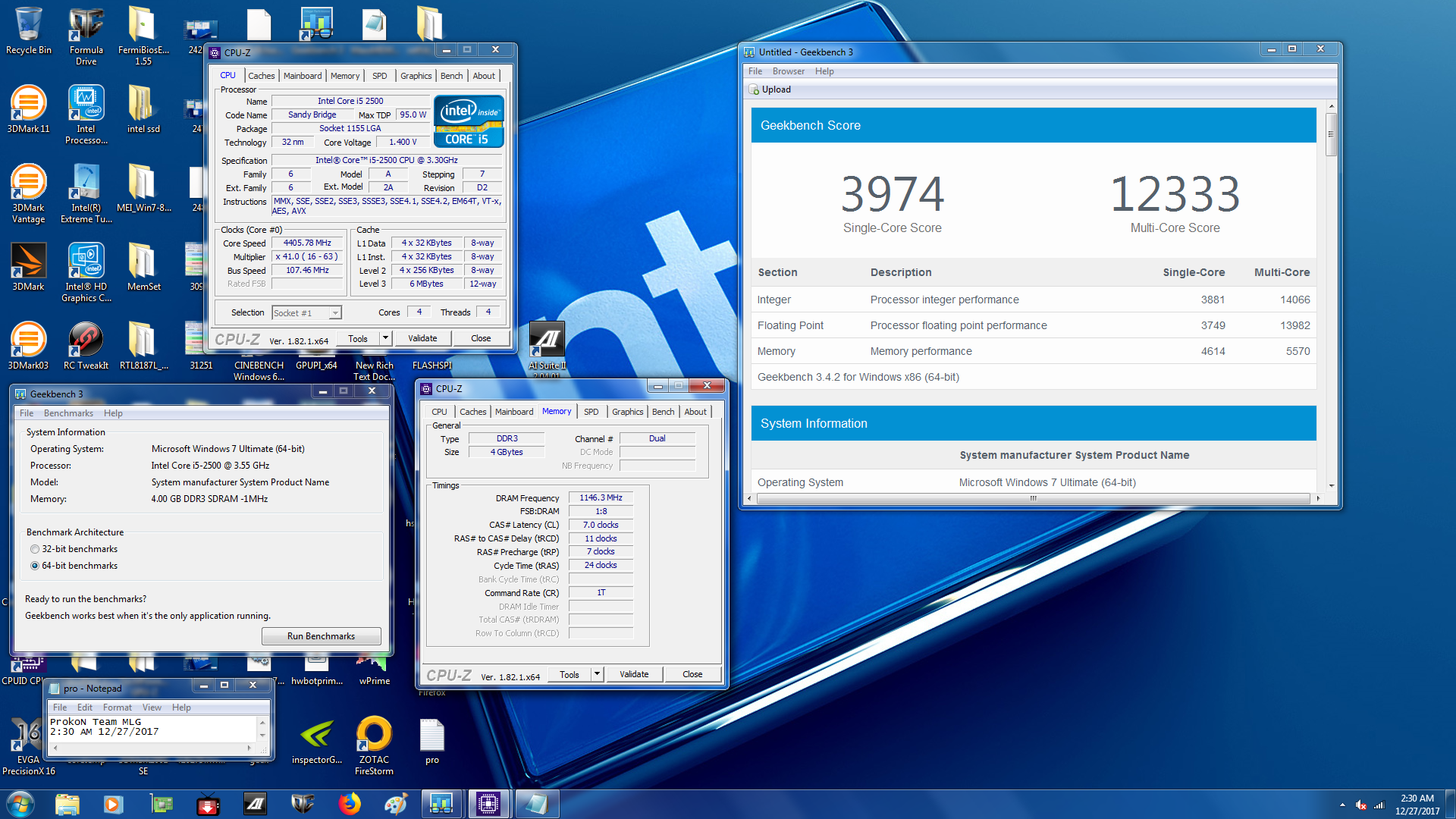Expand Tools dropdown arrow in top CPU-Z
This screenshot has height=819, width=1456.
[x=385, y=338]
